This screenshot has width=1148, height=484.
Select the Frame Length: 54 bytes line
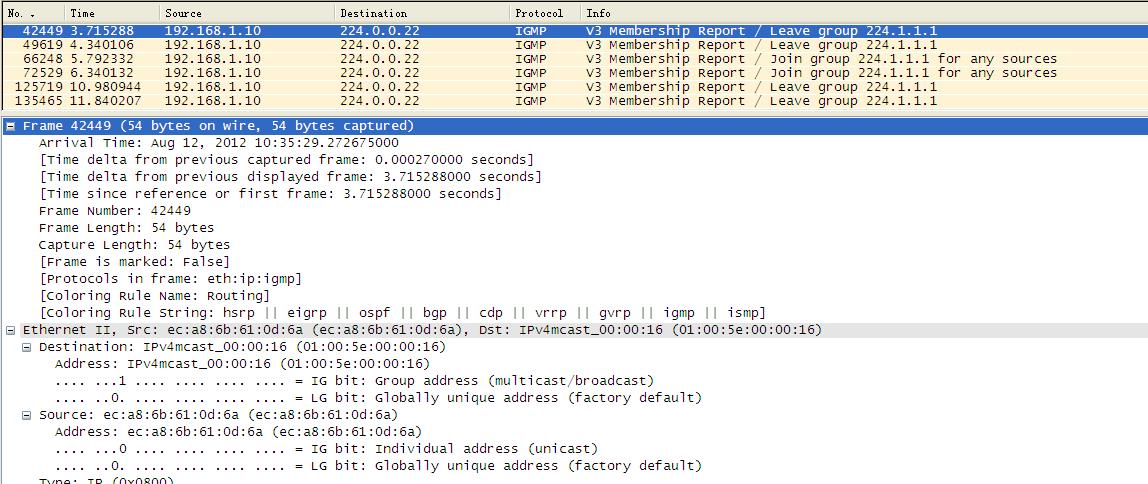coord(126,228)
